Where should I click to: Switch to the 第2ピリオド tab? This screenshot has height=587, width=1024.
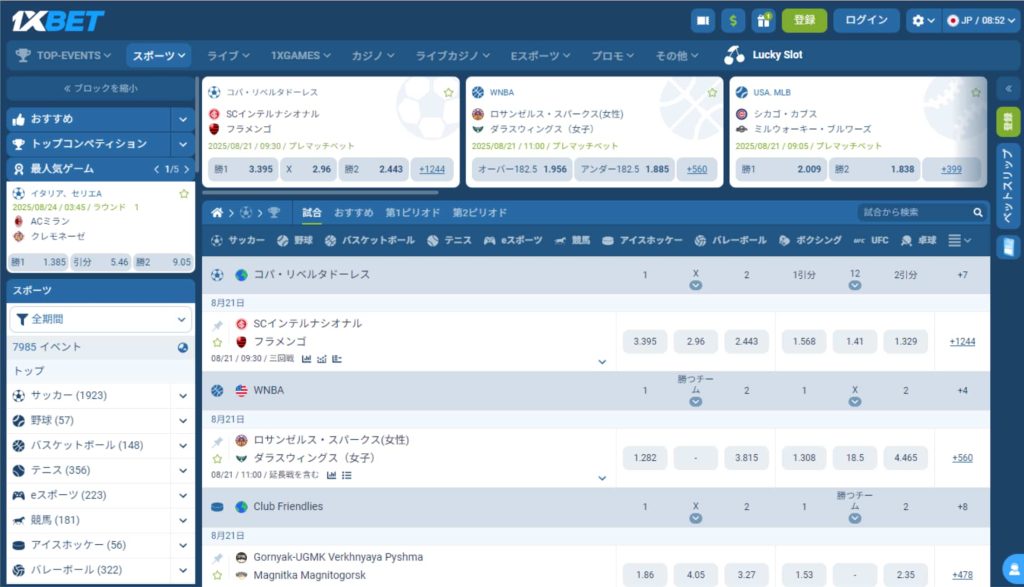pos(479,212)
